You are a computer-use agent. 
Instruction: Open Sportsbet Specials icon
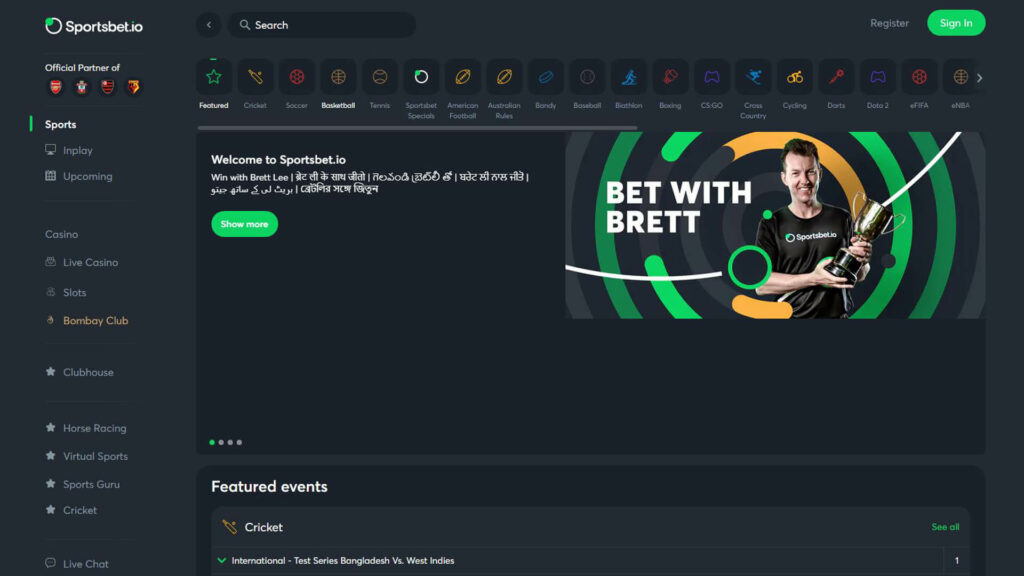coord(421,77)
